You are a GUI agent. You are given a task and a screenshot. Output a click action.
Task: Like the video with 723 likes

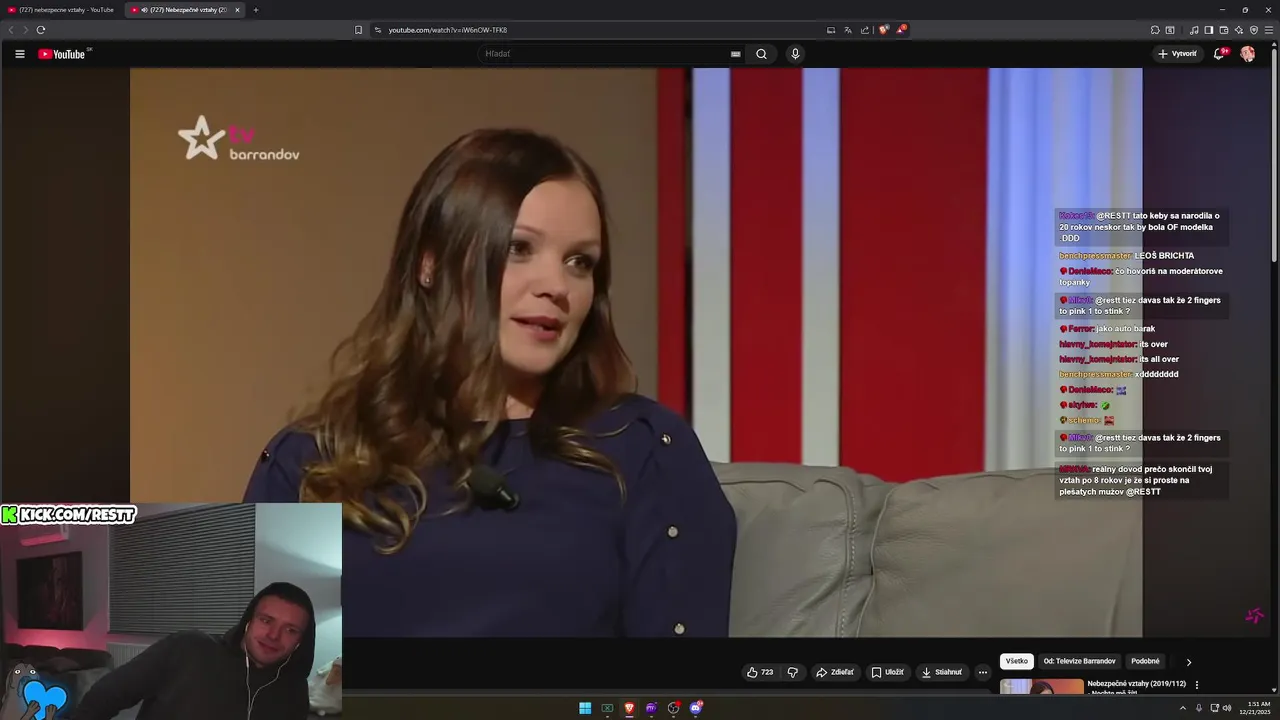(x=760, y=672)
